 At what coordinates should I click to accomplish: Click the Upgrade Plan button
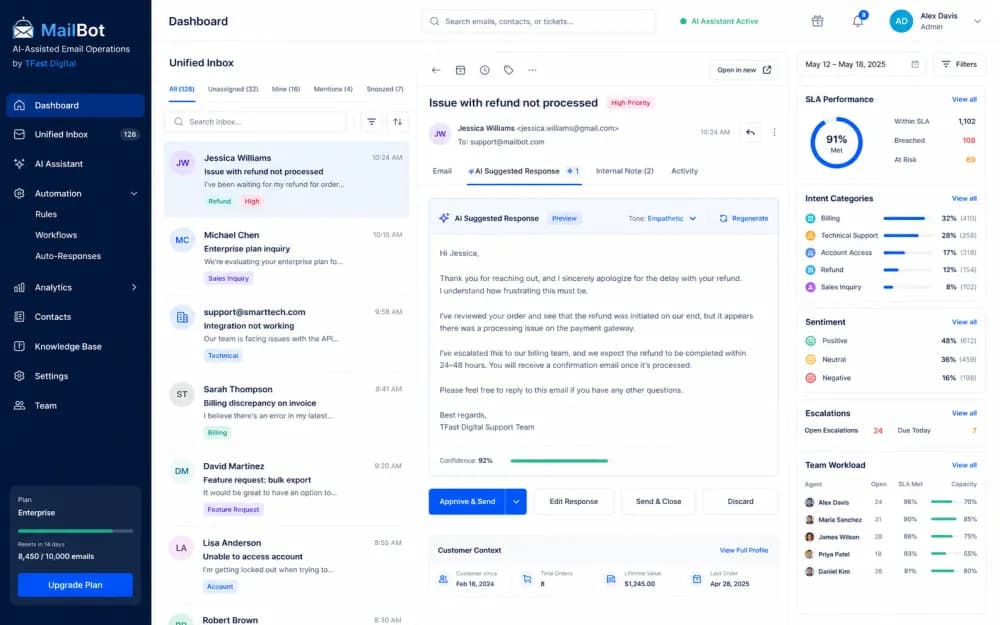(x=75, y=585)
